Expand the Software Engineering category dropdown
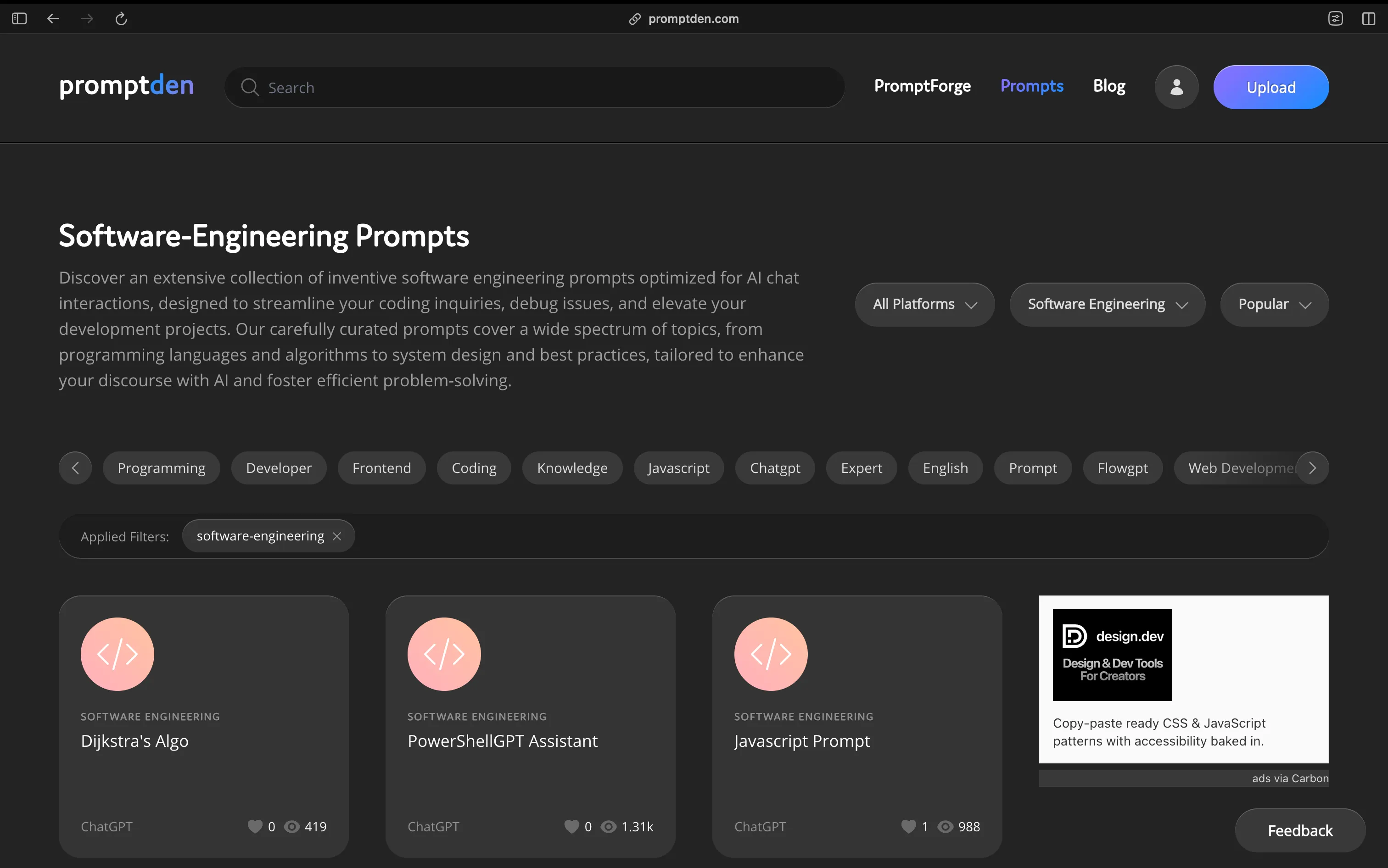 pos(1107,304)
